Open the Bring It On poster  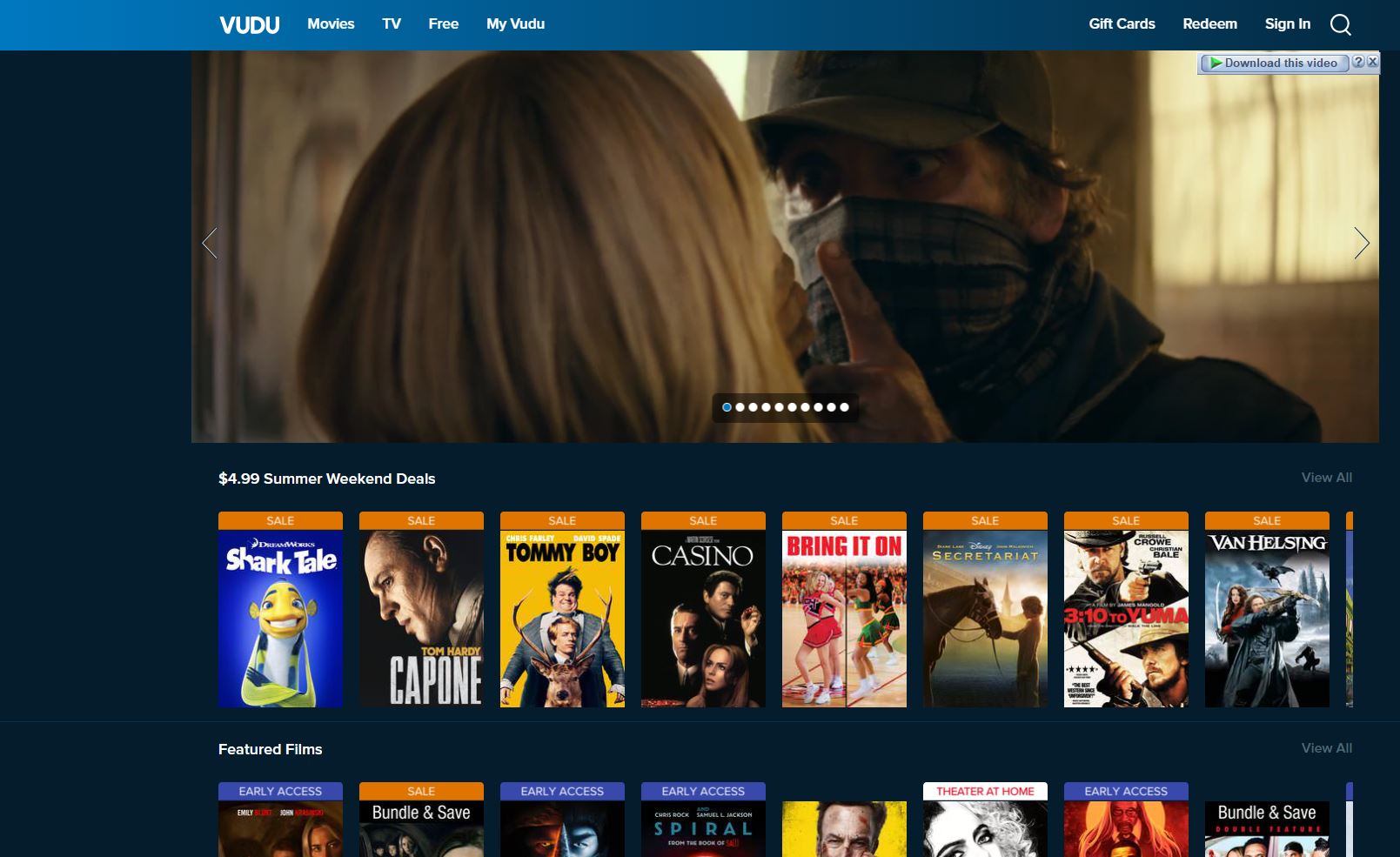pos(844,609)
